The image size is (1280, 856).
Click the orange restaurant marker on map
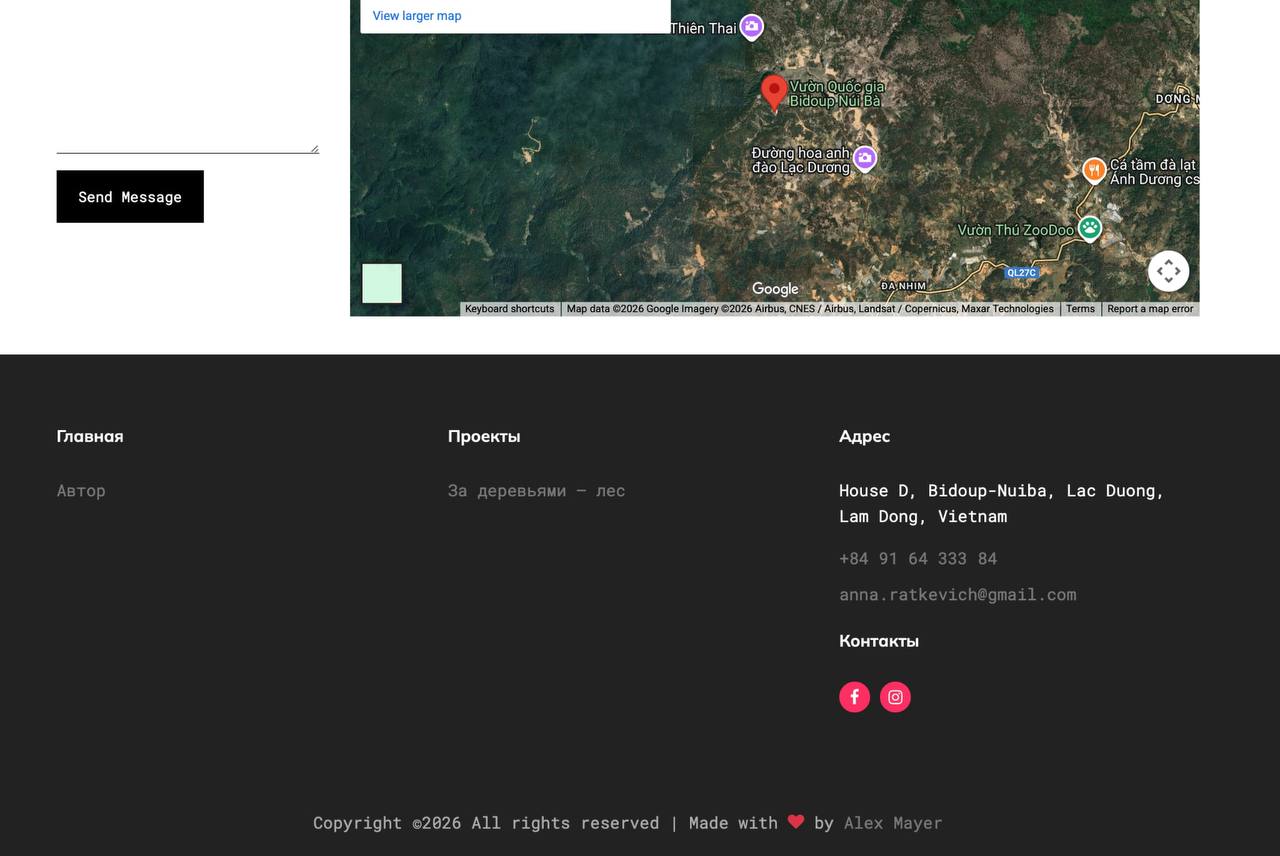[1094, 170]
